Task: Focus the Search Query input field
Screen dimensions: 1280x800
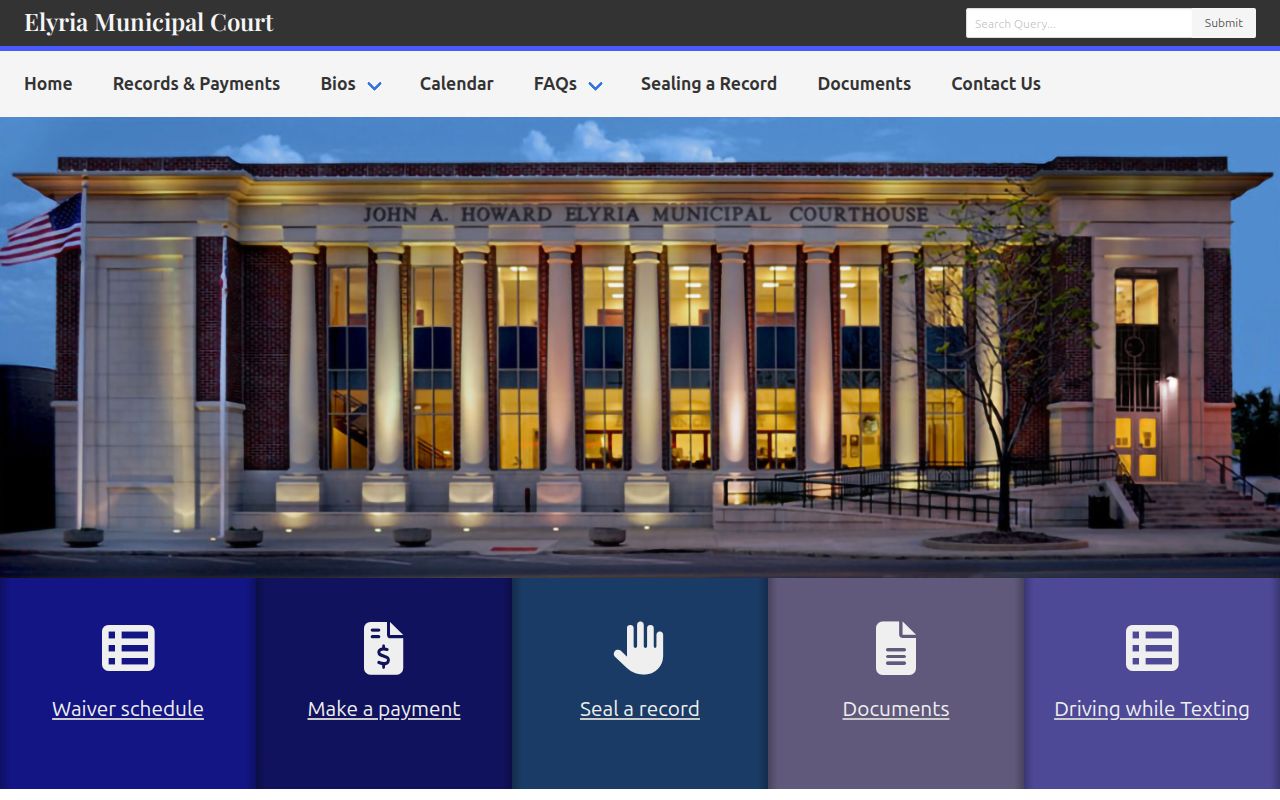Action: pos(1079,23)
